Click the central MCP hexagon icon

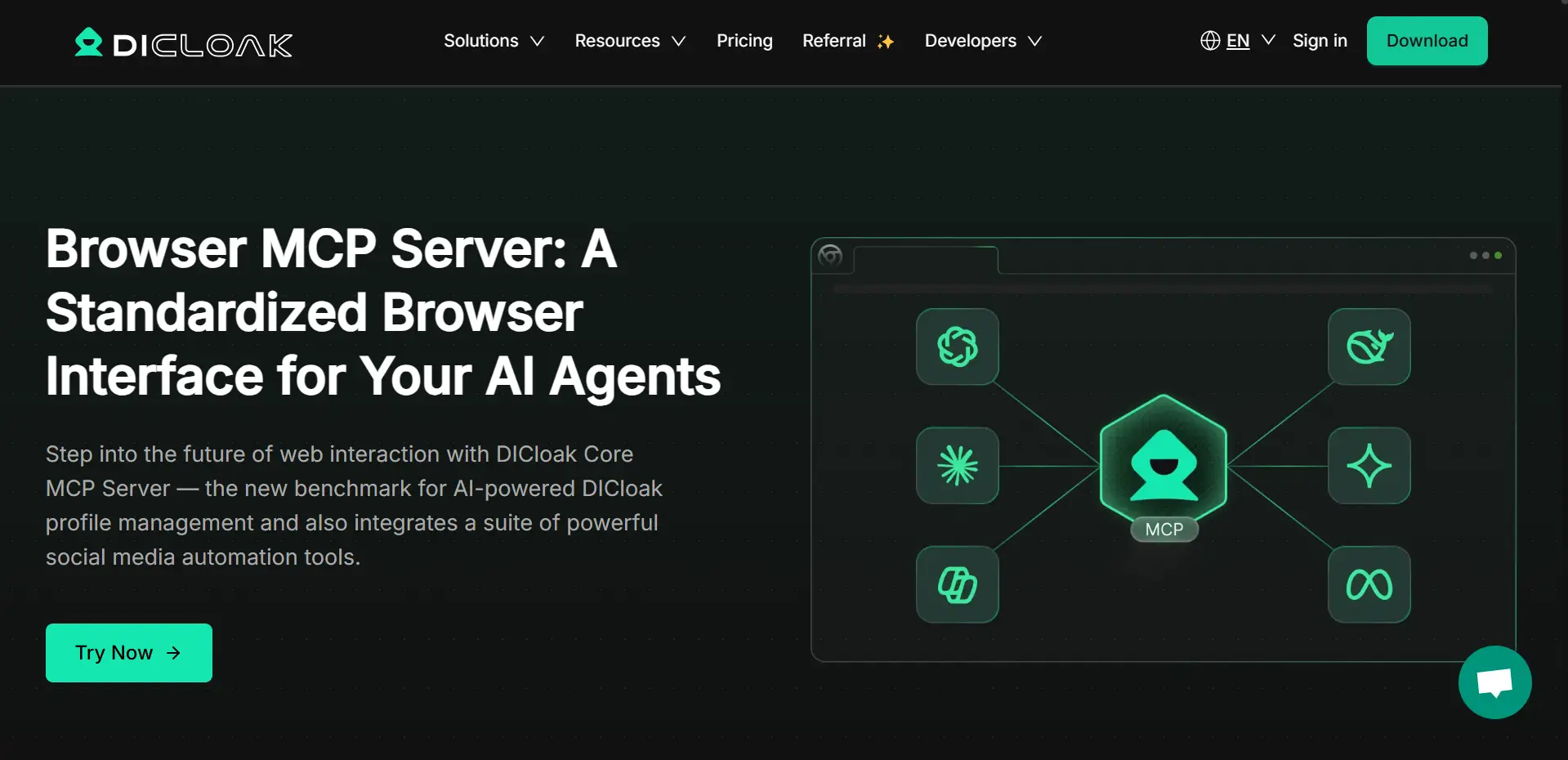[1164, 462]
